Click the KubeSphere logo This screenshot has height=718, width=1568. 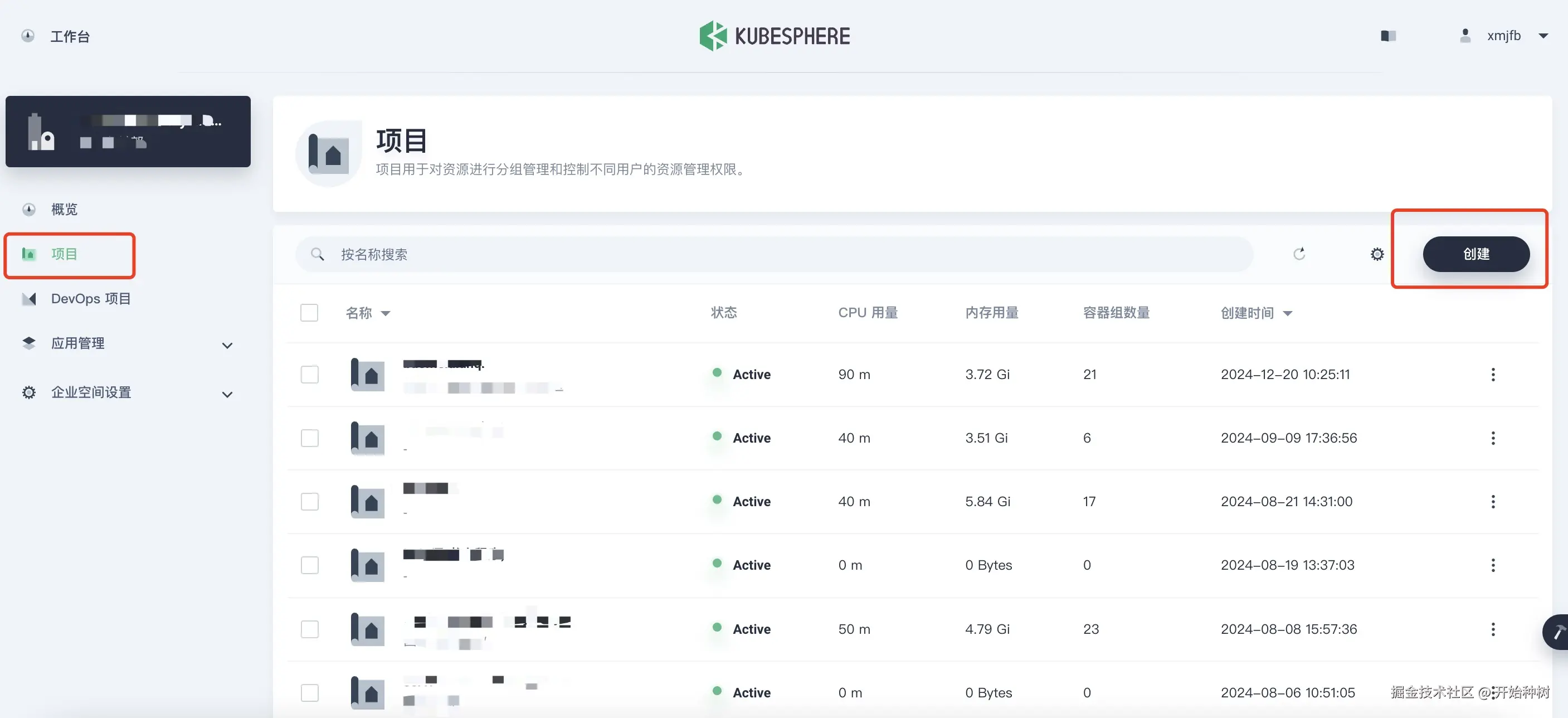click(775, 36)
